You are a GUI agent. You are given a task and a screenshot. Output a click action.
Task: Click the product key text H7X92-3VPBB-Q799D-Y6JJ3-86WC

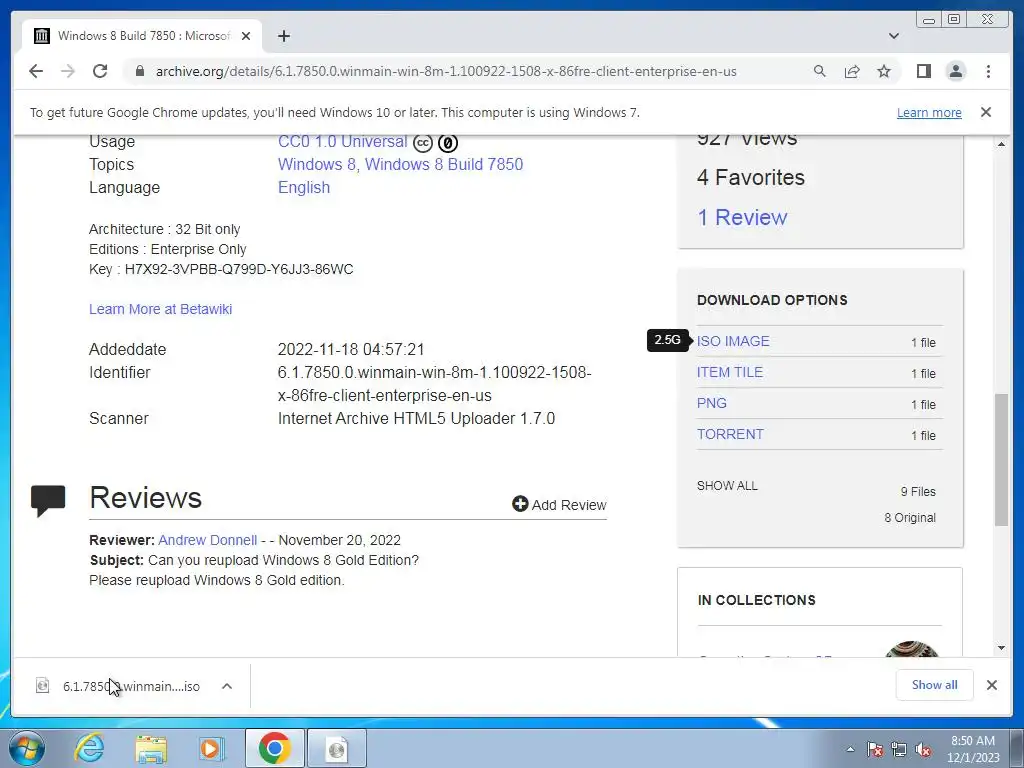pyautogui.click(x=239, y=269)
